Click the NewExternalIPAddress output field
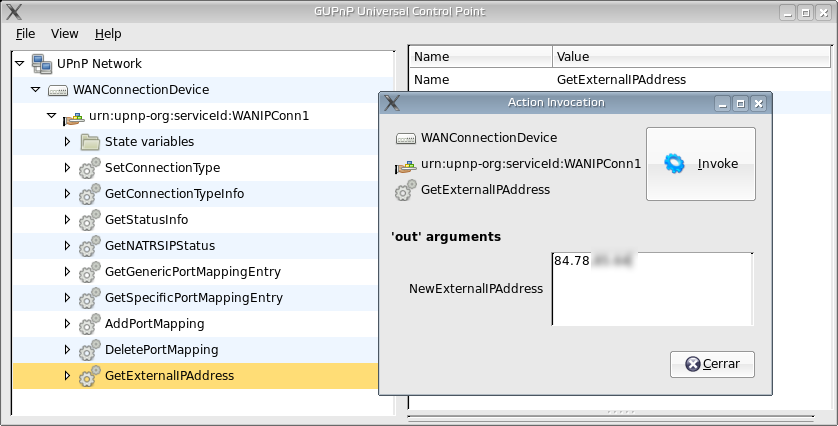Viewport: 838px width, 426px height. coord(653,289)
